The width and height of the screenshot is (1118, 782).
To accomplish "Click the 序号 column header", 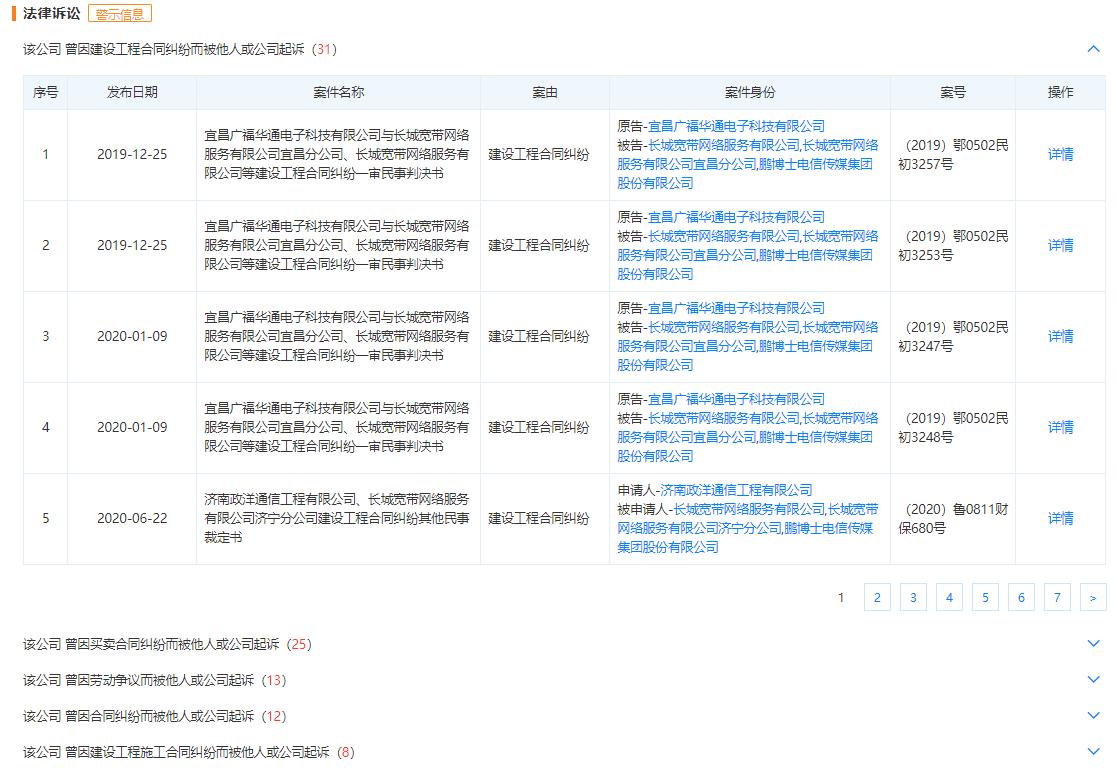I will click(x=46, y=92).
